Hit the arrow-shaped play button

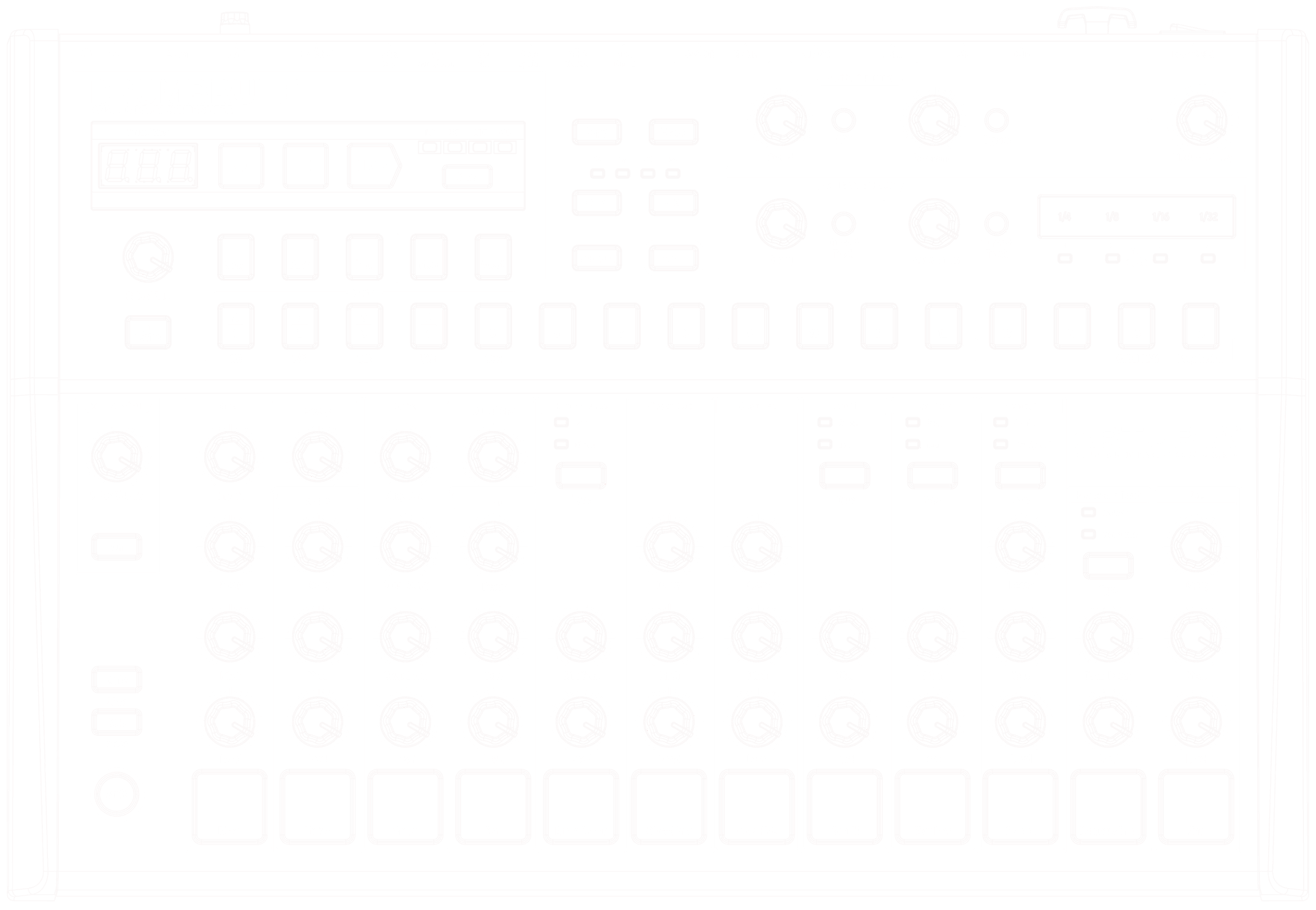pos(374,166)
